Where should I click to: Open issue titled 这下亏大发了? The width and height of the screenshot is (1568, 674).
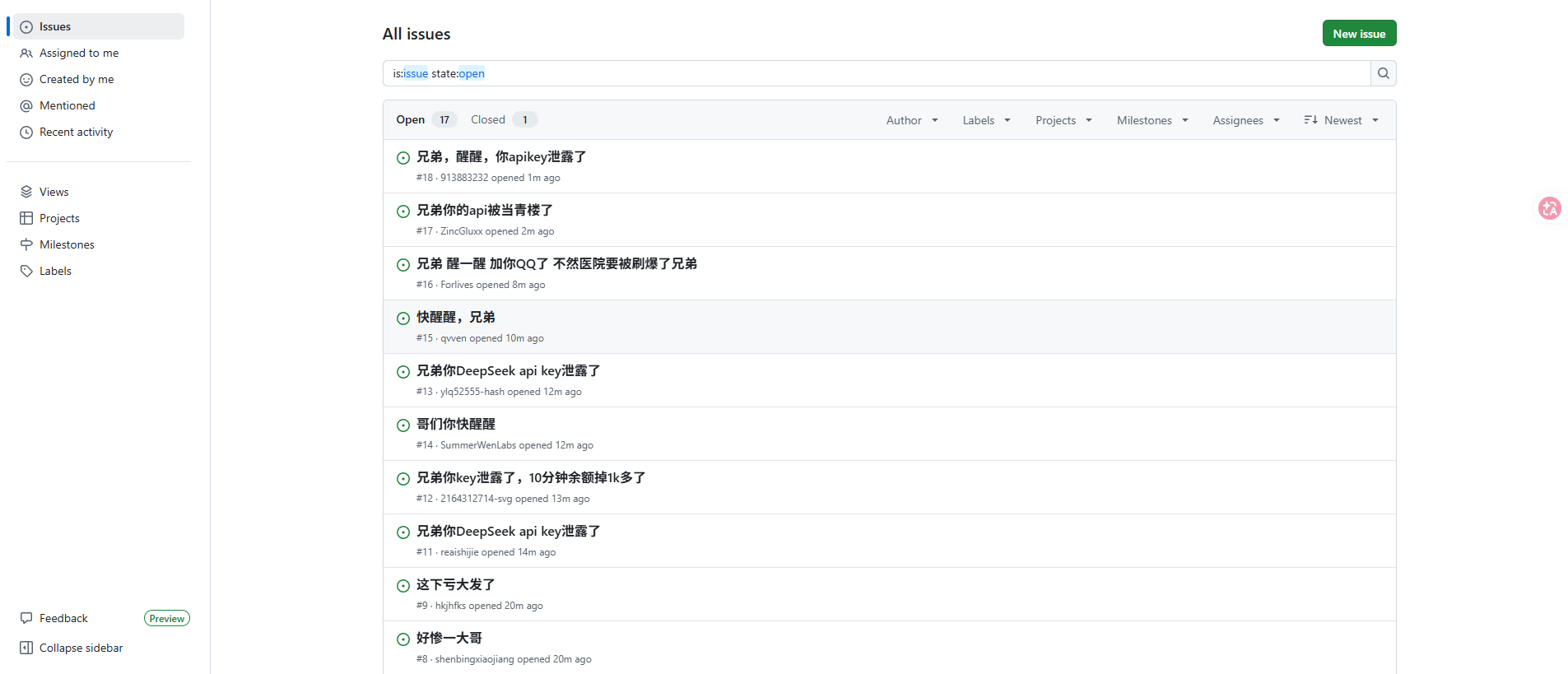click(x=456, y=584)
